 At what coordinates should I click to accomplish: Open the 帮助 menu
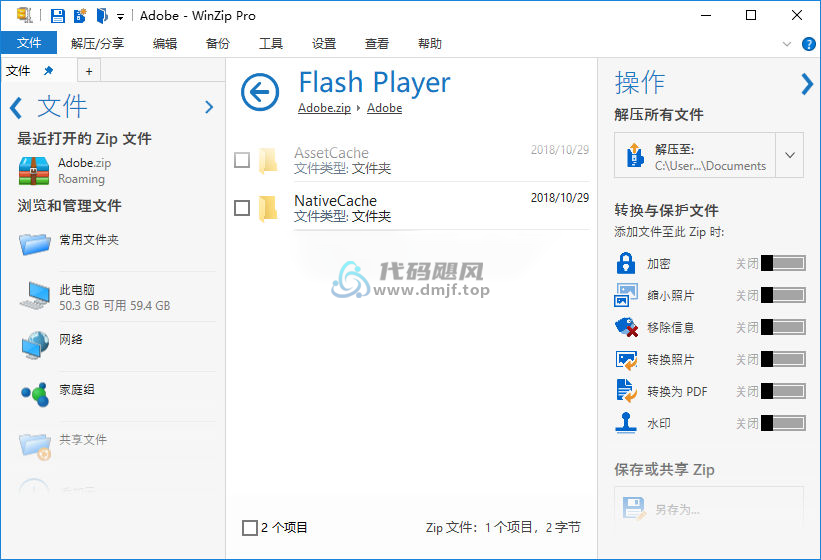coord(430,43)
